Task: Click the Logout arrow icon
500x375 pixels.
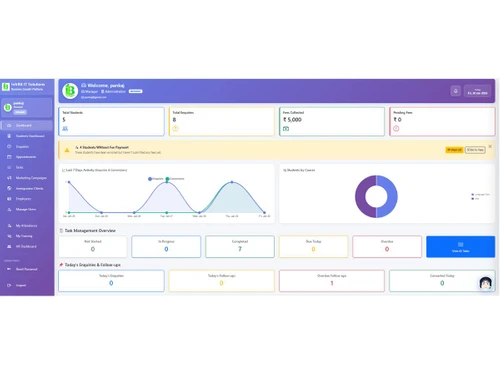Action: (9, 285)
